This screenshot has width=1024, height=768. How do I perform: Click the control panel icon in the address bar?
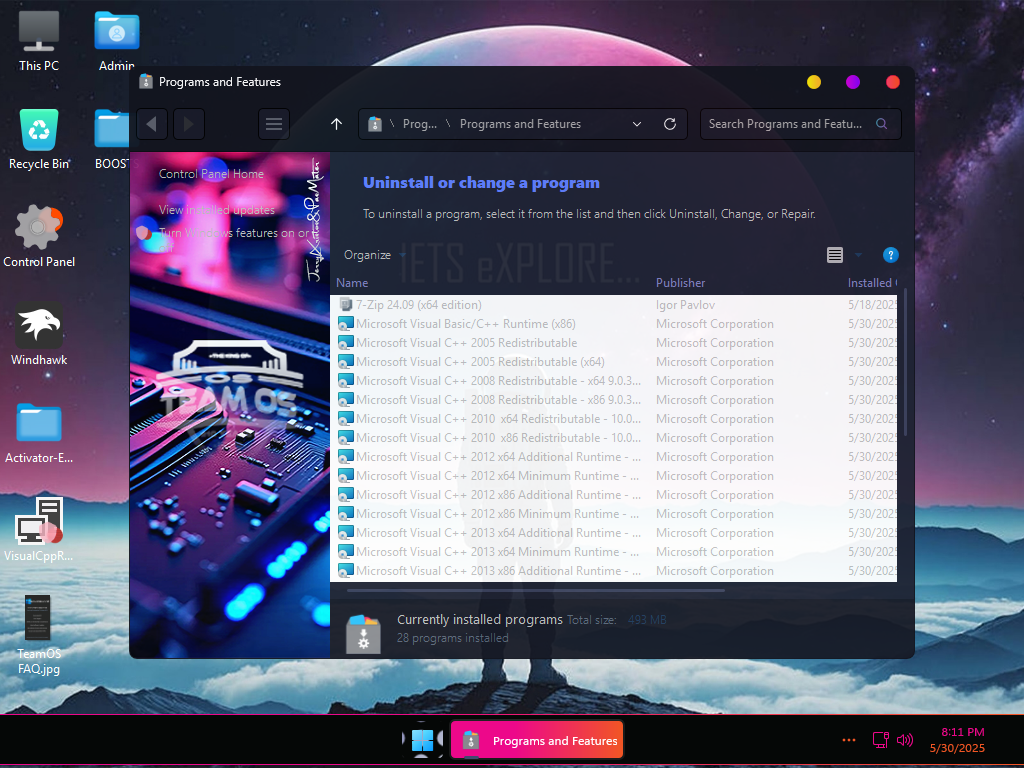[x=375, y=124]
